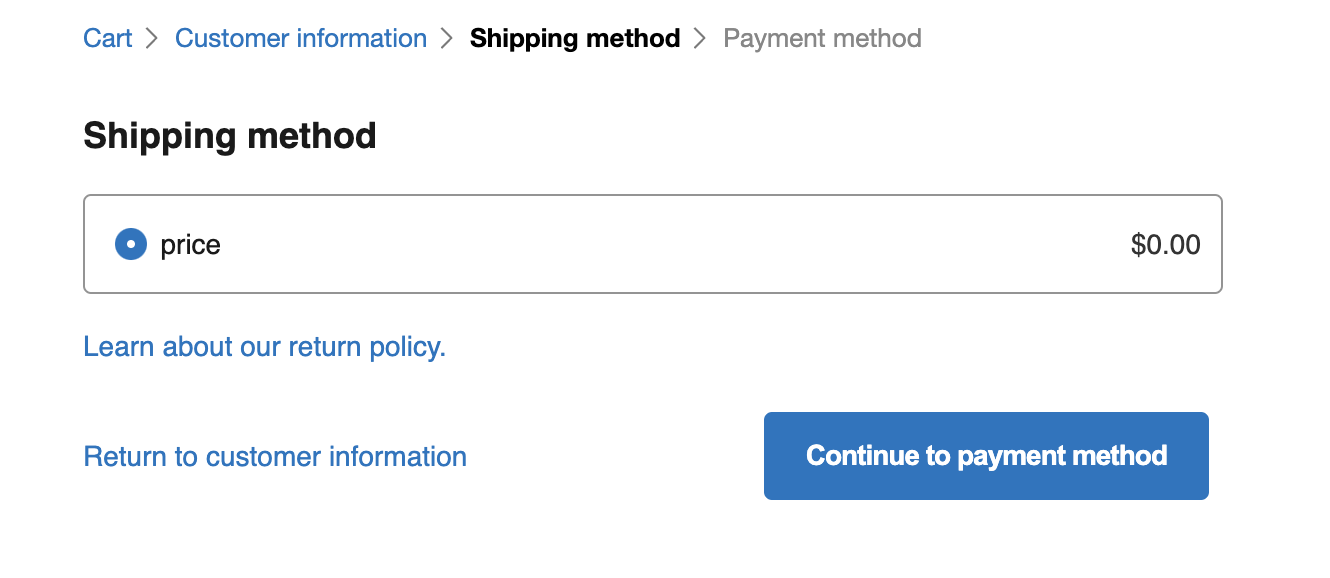Image resolution: width=1330 pixels, height=578 pixels.
Task: Click the blue Continue button label
Action: (x=985, y=456)
